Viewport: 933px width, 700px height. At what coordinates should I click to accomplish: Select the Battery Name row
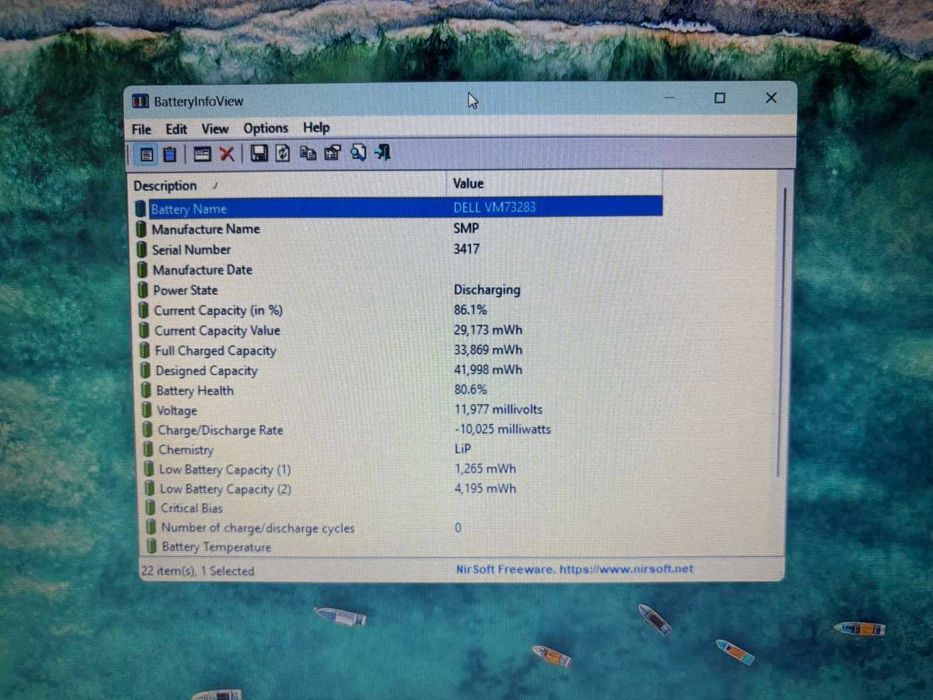point(399,208)
